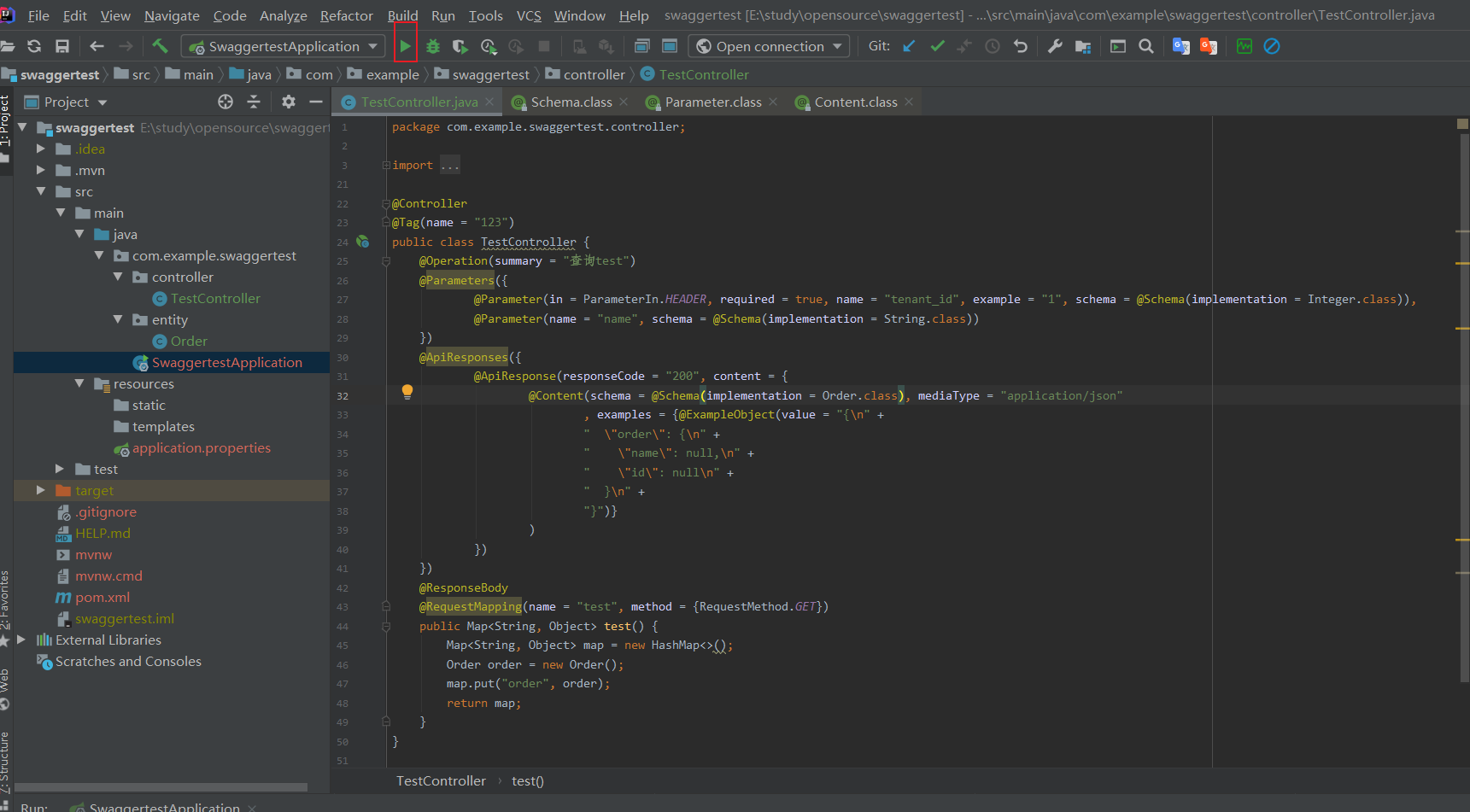
Task: Click the controller breadcrumb in navigation bar
Action: [594, 74]
